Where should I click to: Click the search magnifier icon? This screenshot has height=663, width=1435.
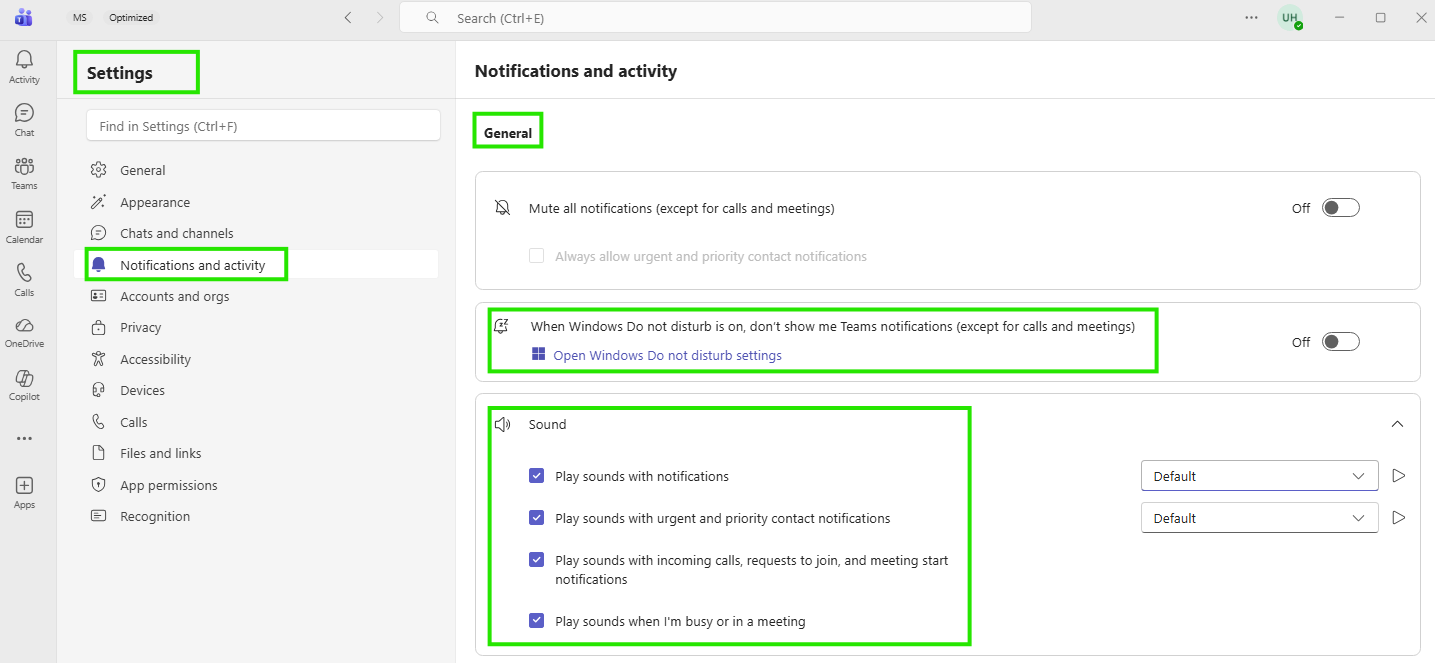tap(432, 18)
